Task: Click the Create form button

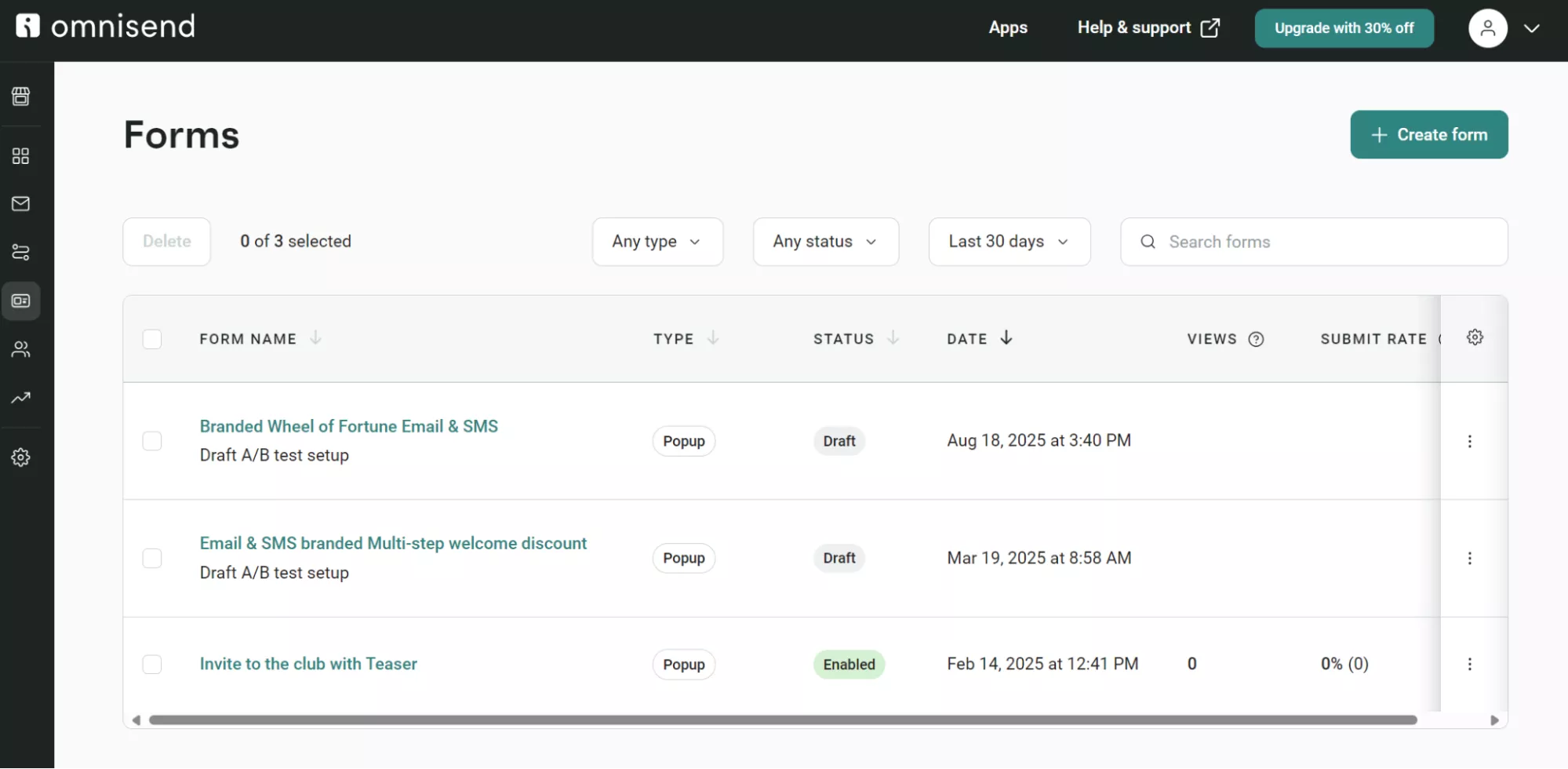Action: 1428,134
